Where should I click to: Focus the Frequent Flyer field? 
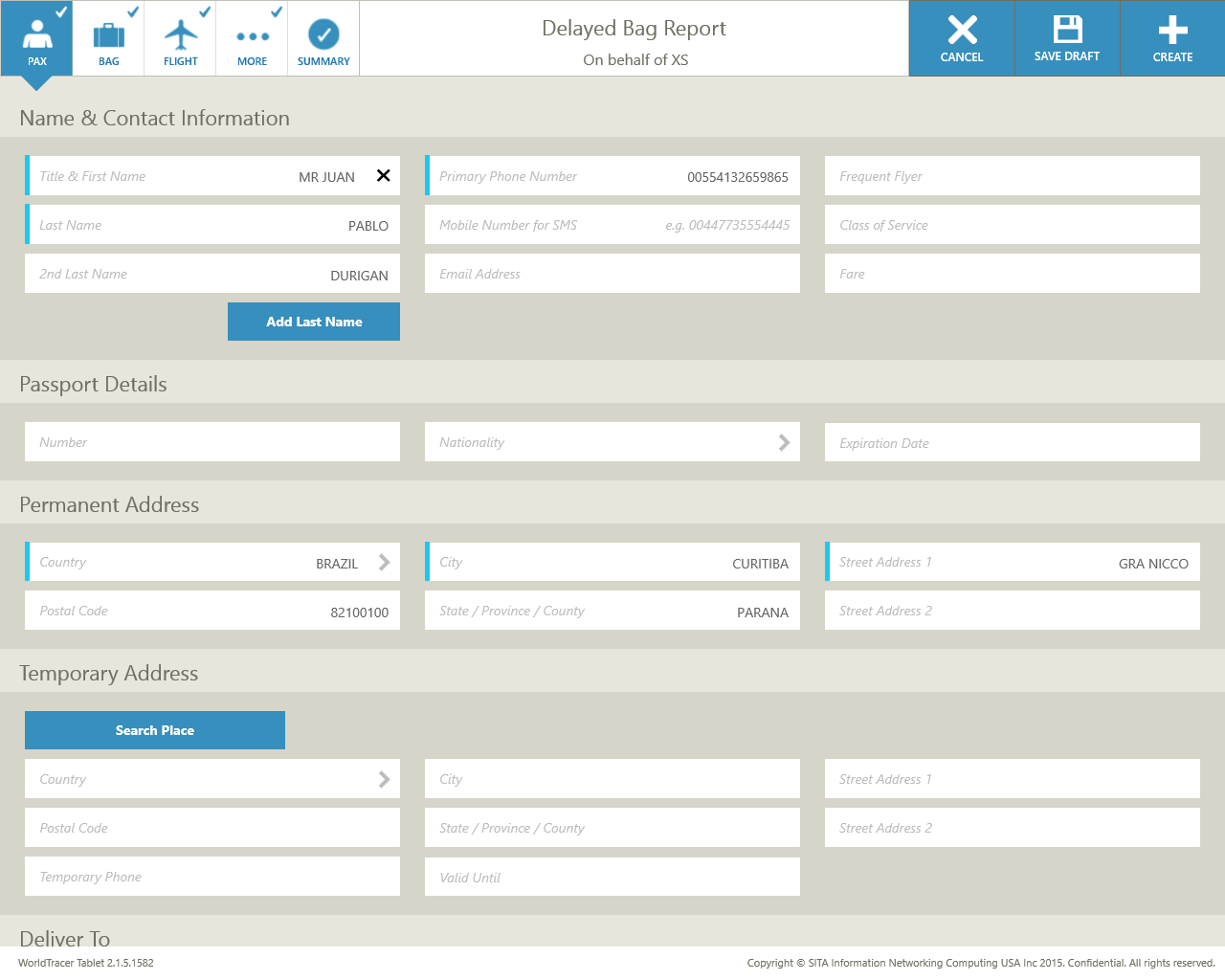point(1013,176)
